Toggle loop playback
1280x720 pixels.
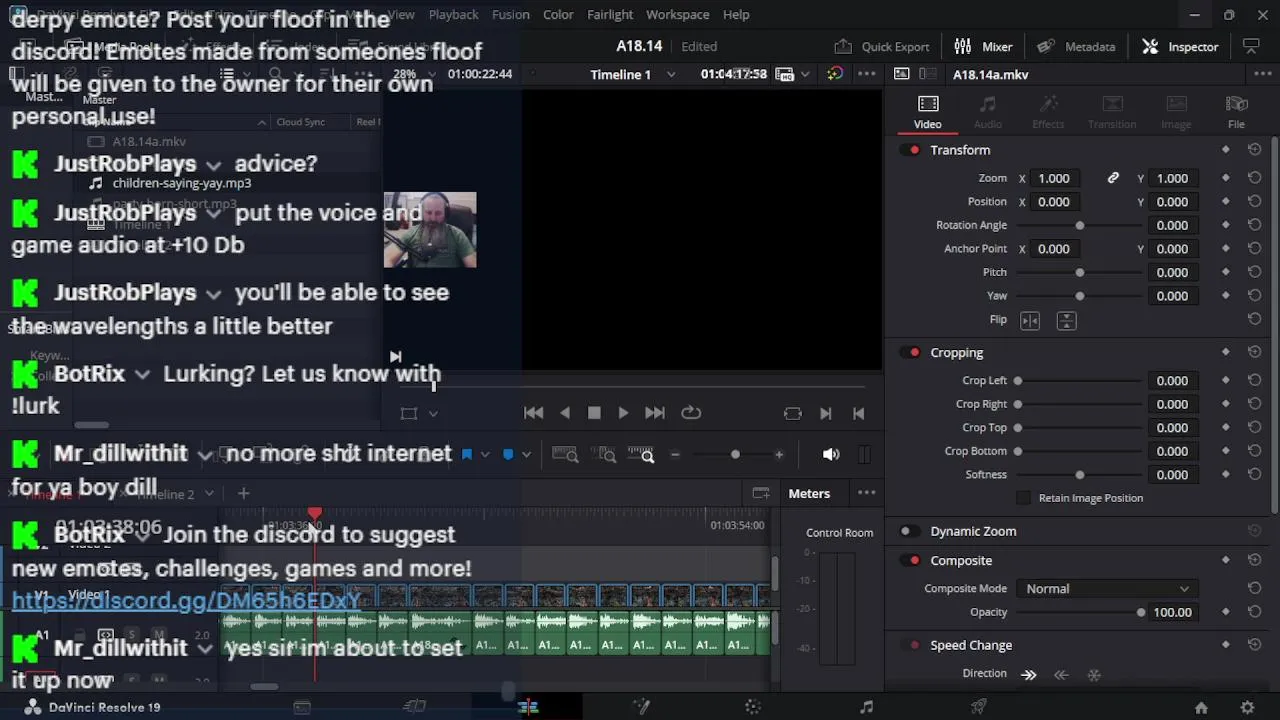(691, 413)
